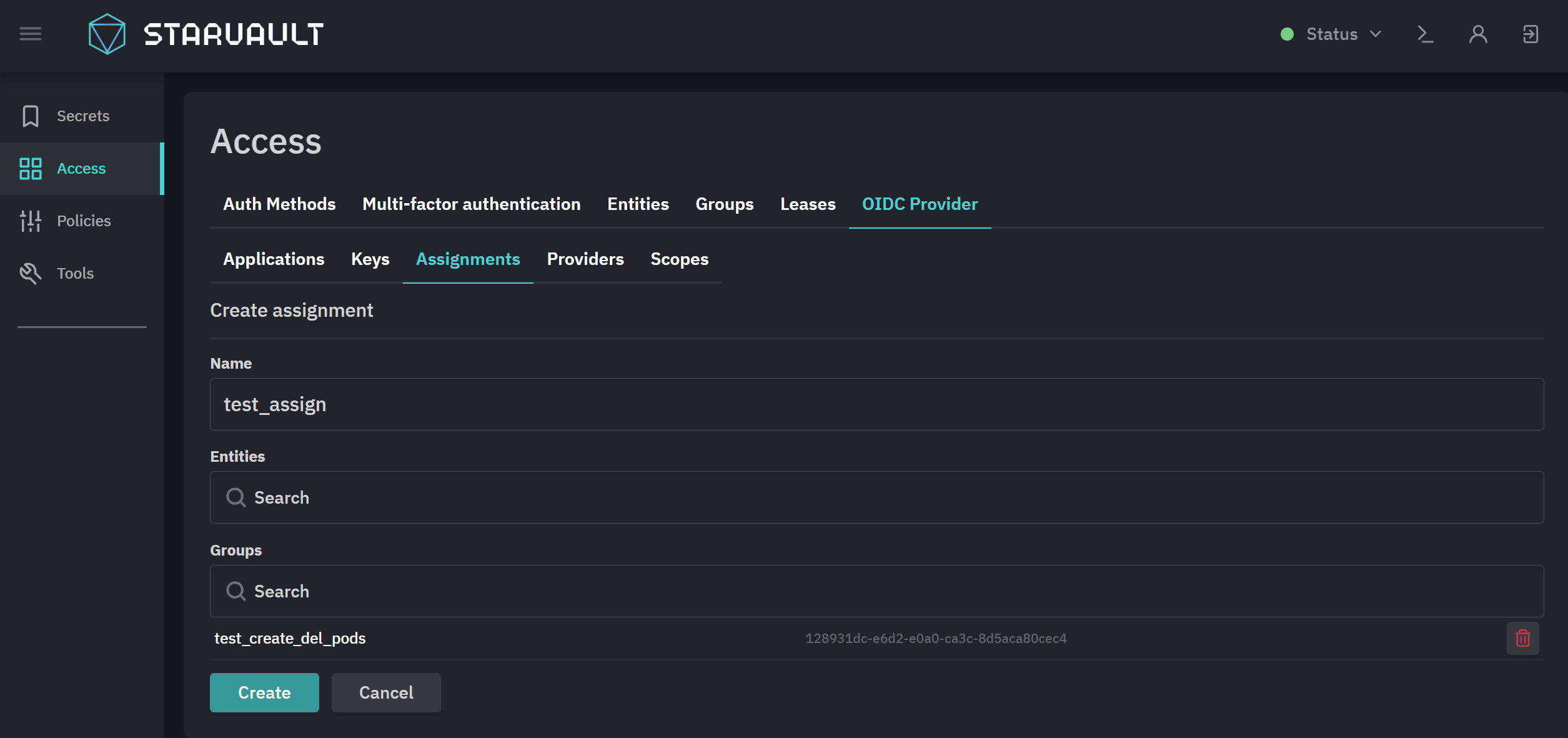Select the Assignments sub-tab
1568x738 pixels.
pyautogui.click(x=468, y=259)
